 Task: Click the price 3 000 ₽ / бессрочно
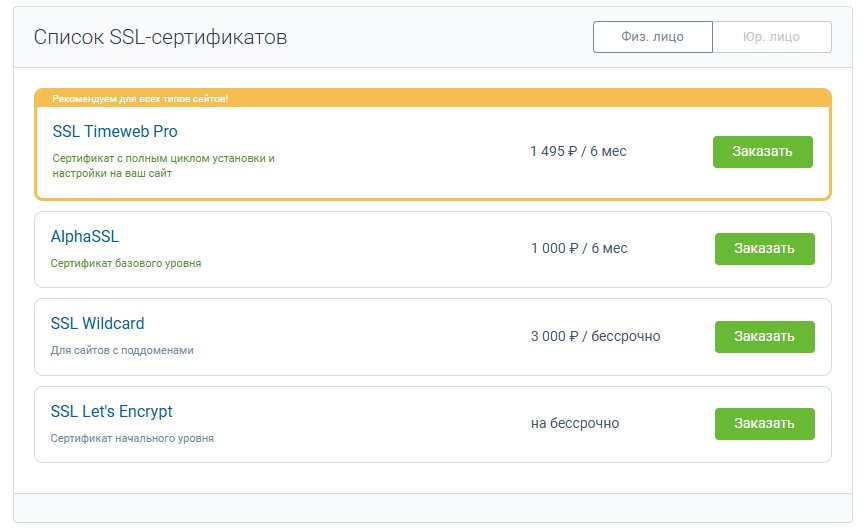[595, 336]
